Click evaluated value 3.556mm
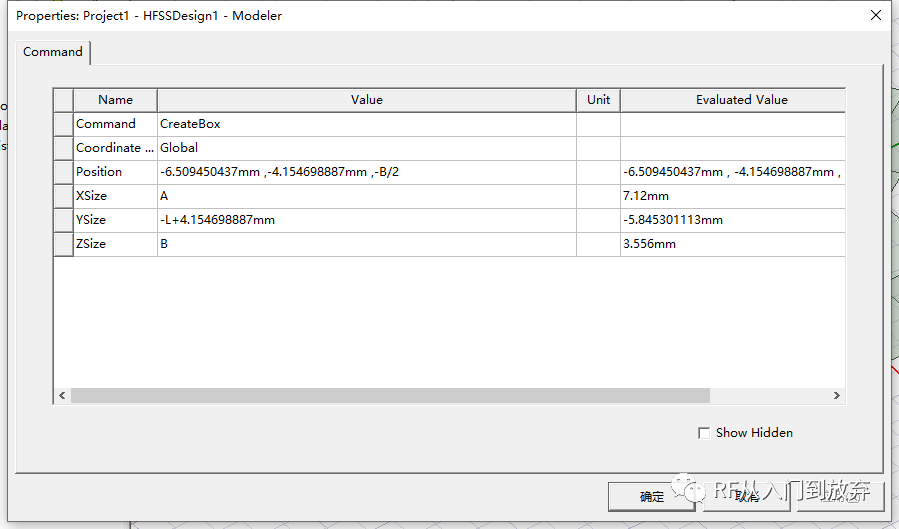The width and height of the screenshot is (899, 529). [x=733, y=245]
